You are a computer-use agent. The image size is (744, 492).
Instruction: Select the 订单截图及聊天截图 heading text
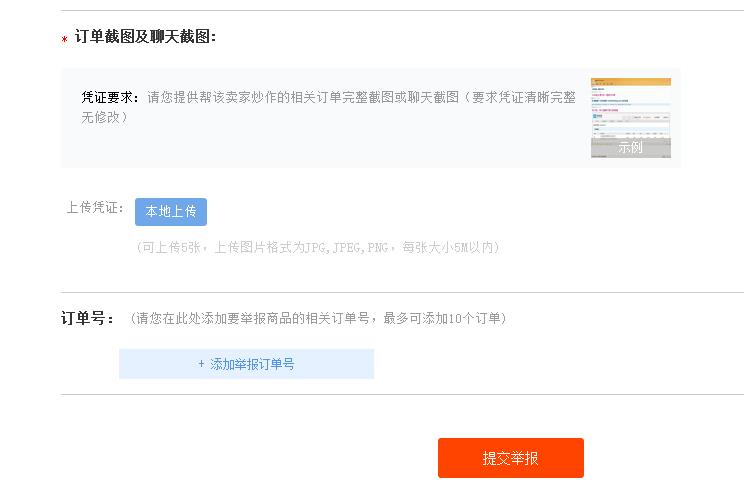point(145,37)
